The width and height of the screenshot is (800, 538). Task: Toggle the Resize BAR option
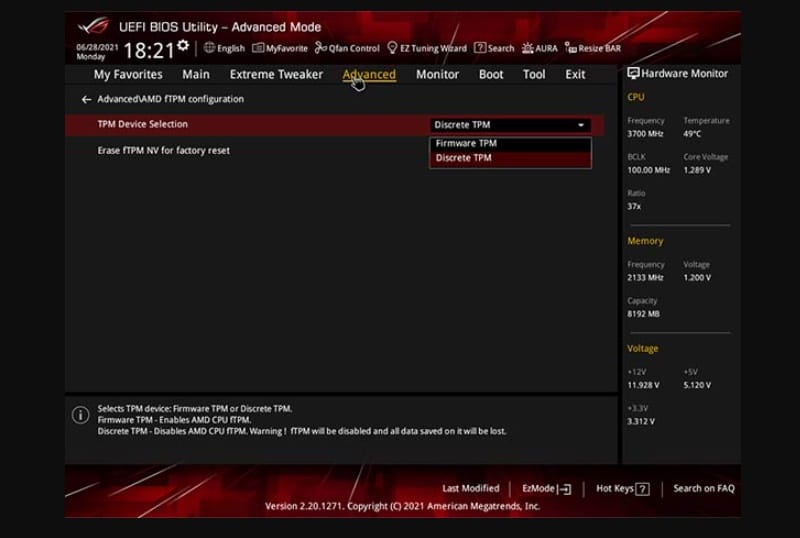click(593, 48)
